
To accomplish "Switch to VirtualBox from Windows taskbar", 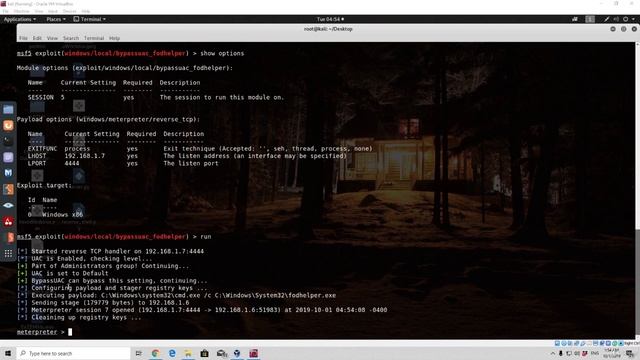I will (237, 353).
